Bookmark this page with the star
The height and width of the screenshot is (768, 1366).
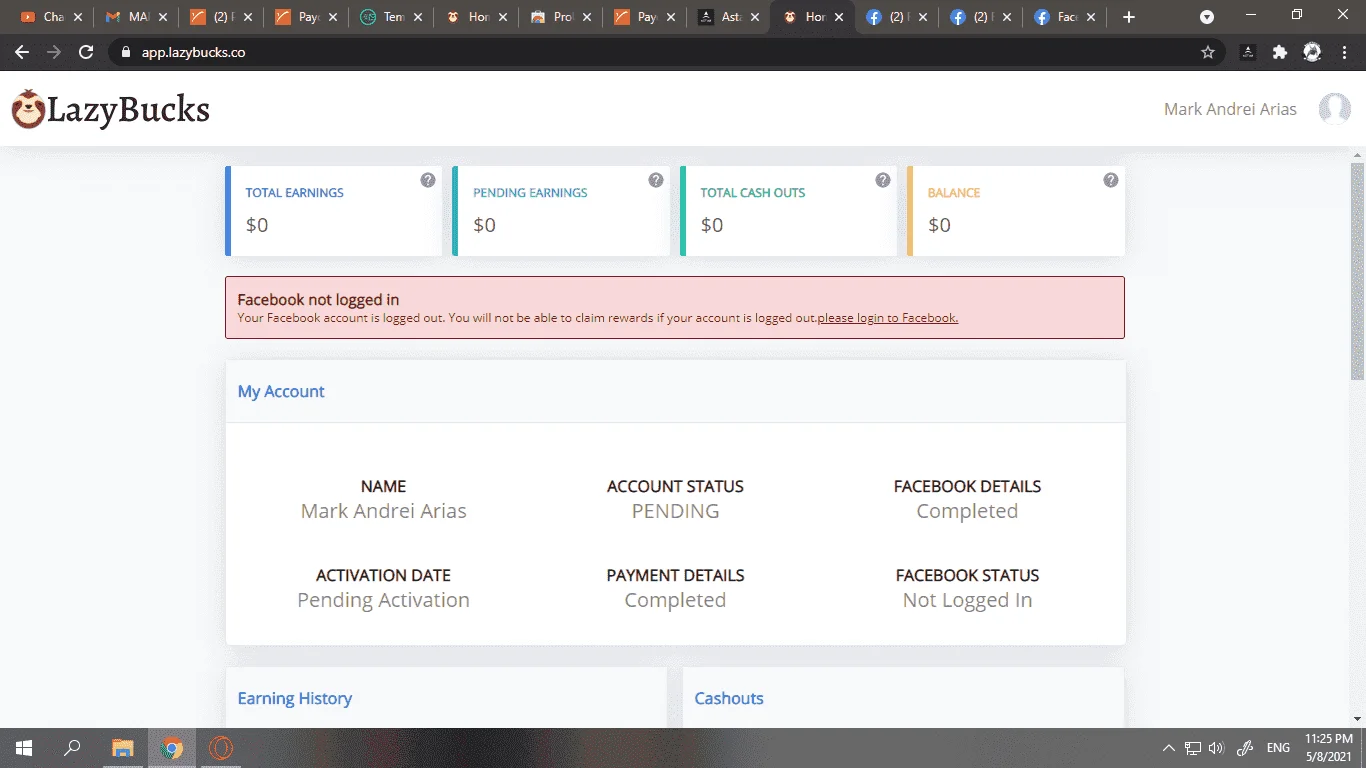(1208, 52)
